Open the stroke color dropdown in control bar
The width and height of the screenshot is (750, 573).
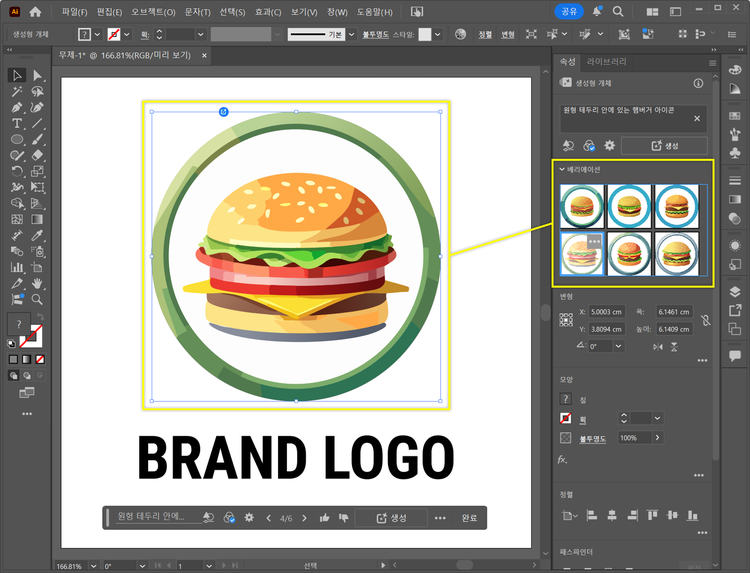click(126, 34)
